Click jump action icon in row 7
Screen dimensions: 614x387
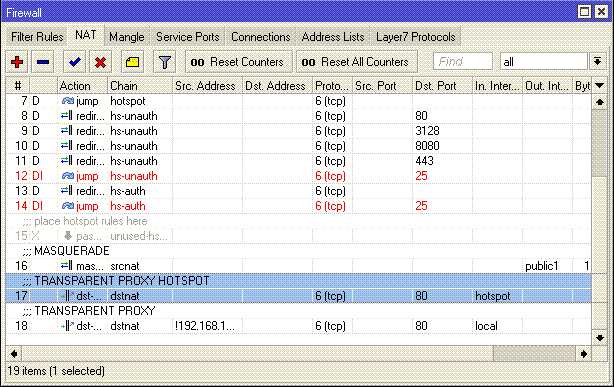pos(67,101)
